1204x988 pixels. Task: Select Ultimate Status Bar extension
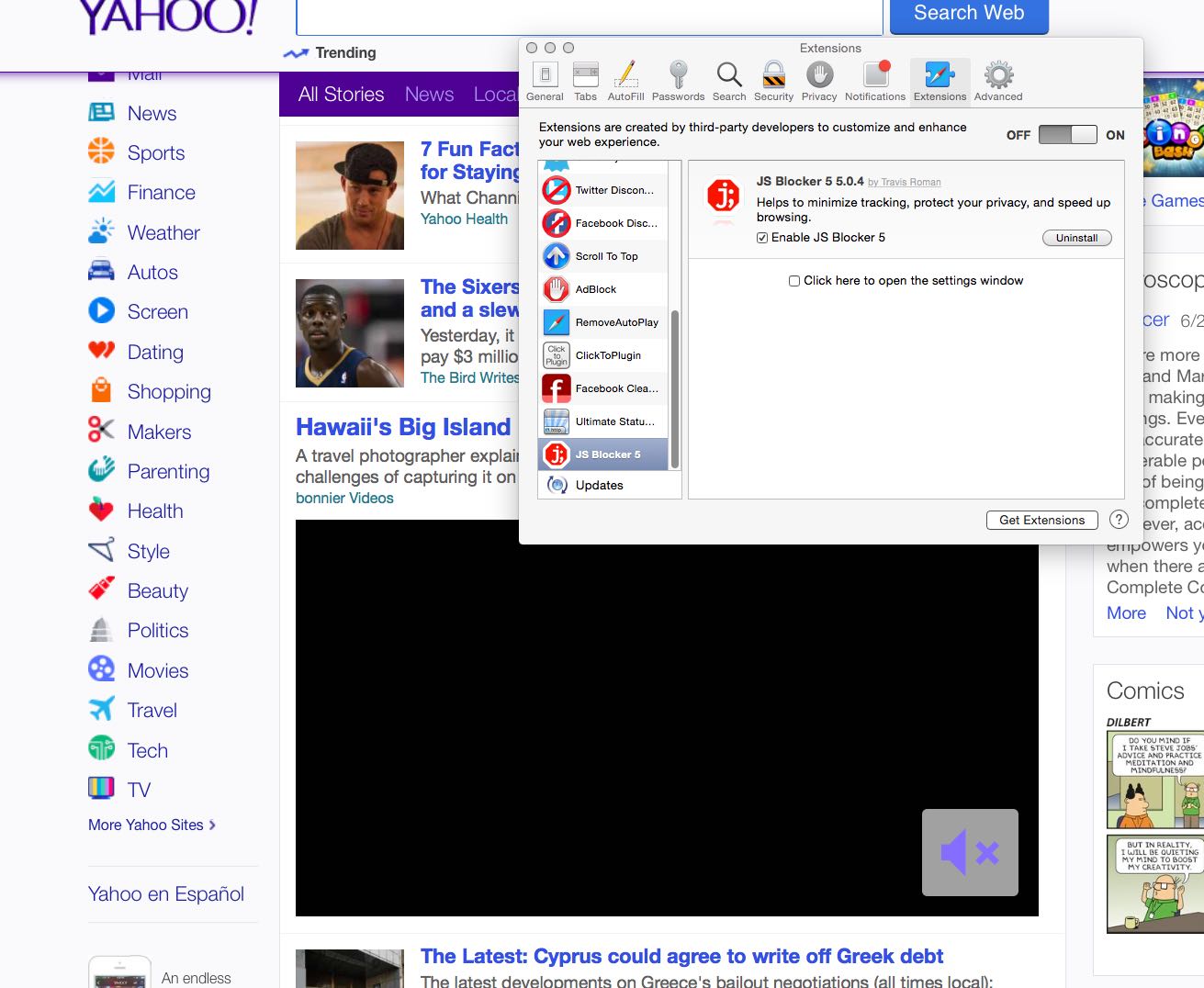pyautogui.click(x=603, y=421)
